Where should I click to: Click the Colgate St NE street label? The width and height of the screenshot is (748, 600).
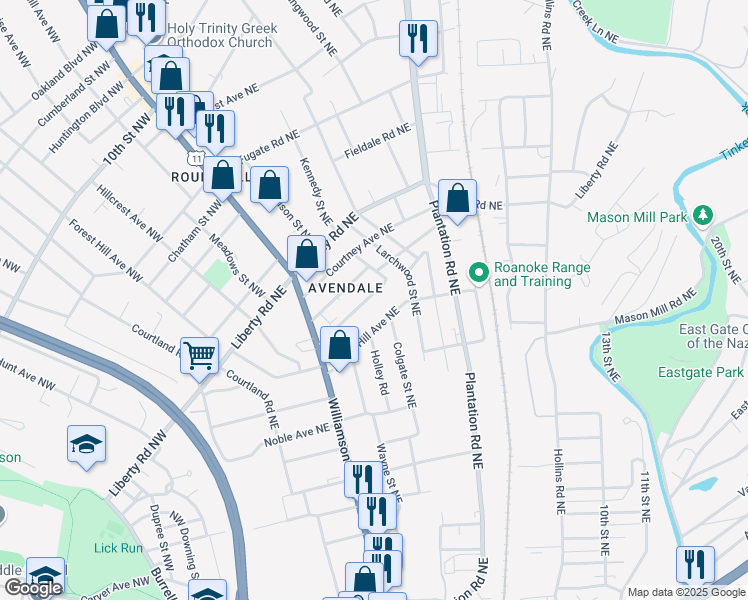(x=405, y=375)
